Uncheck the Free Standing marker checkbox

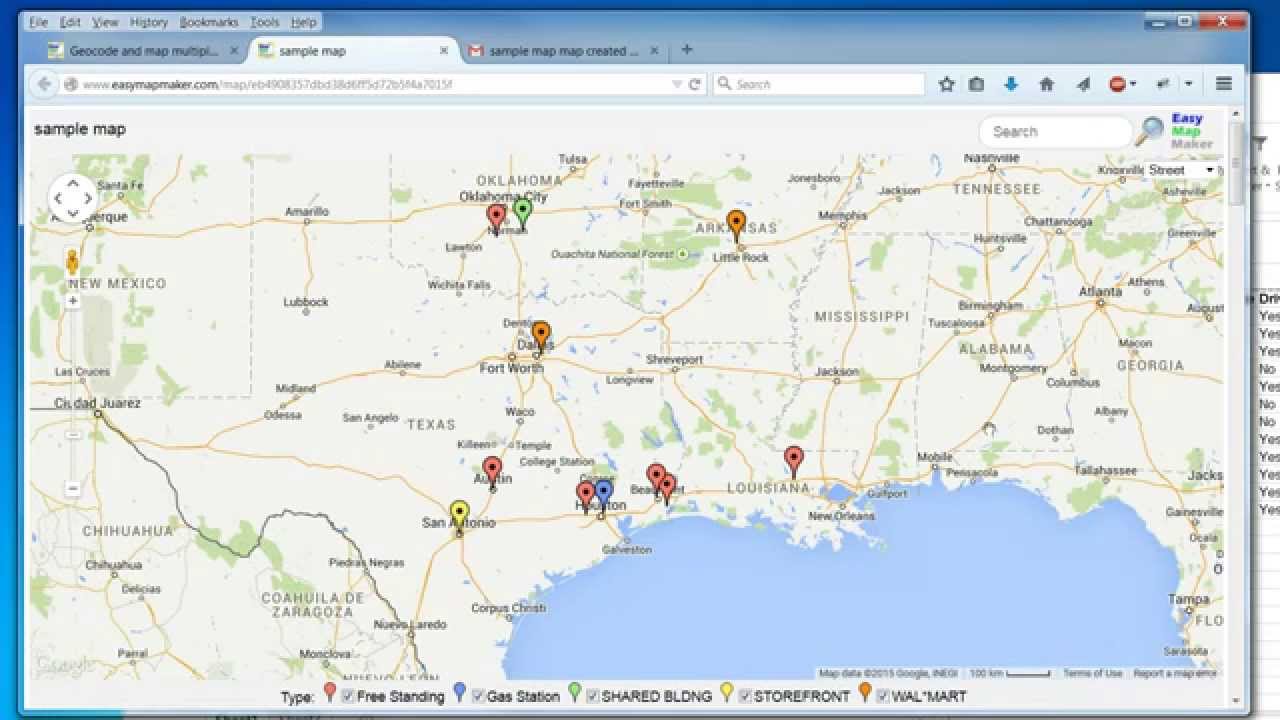[347, 695]
